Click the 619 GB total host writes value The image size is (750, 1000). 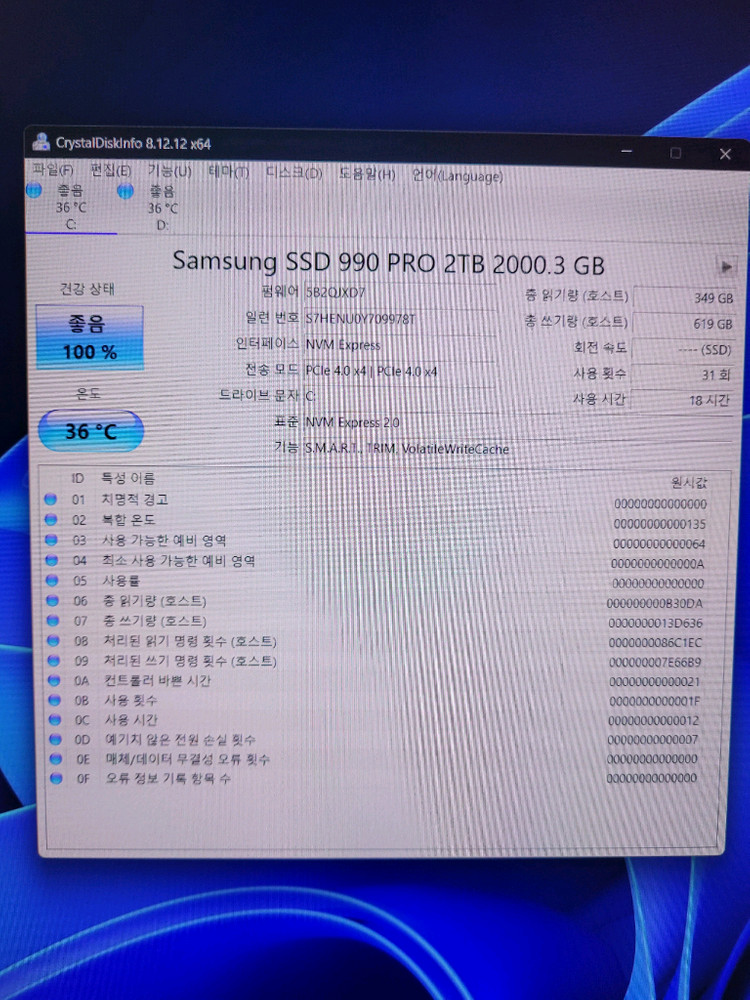point(682,323)
